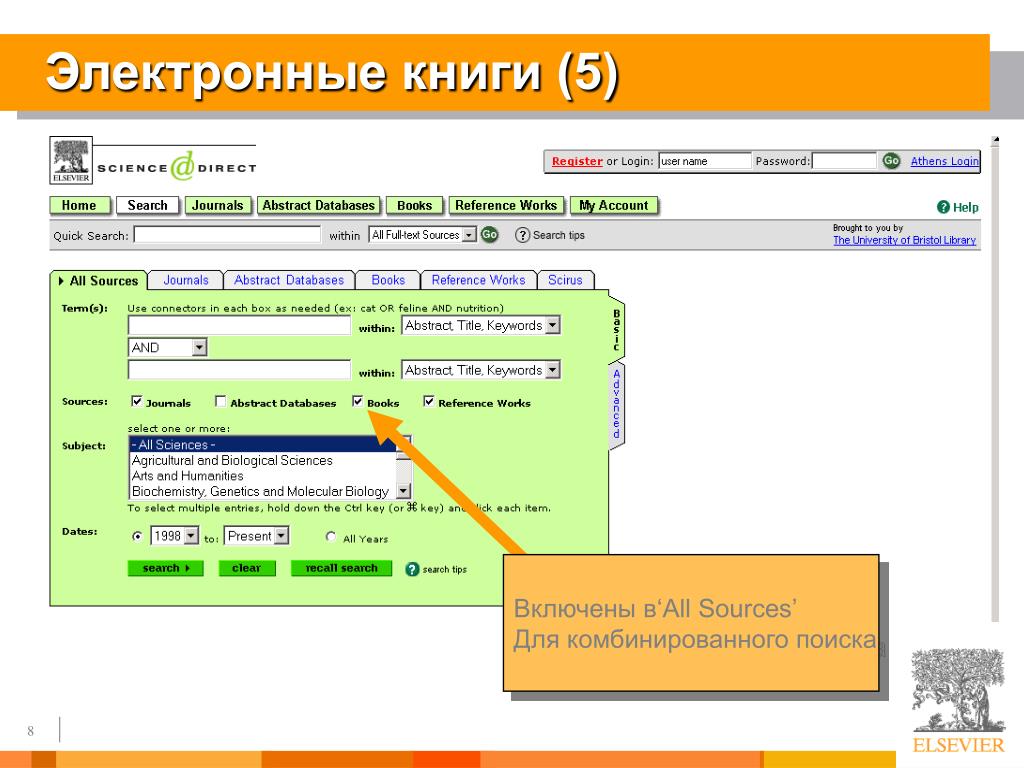Click the Subject list scroll down arrow
The width and height of the screenshot is (1024, 768).
pos(404,490)
